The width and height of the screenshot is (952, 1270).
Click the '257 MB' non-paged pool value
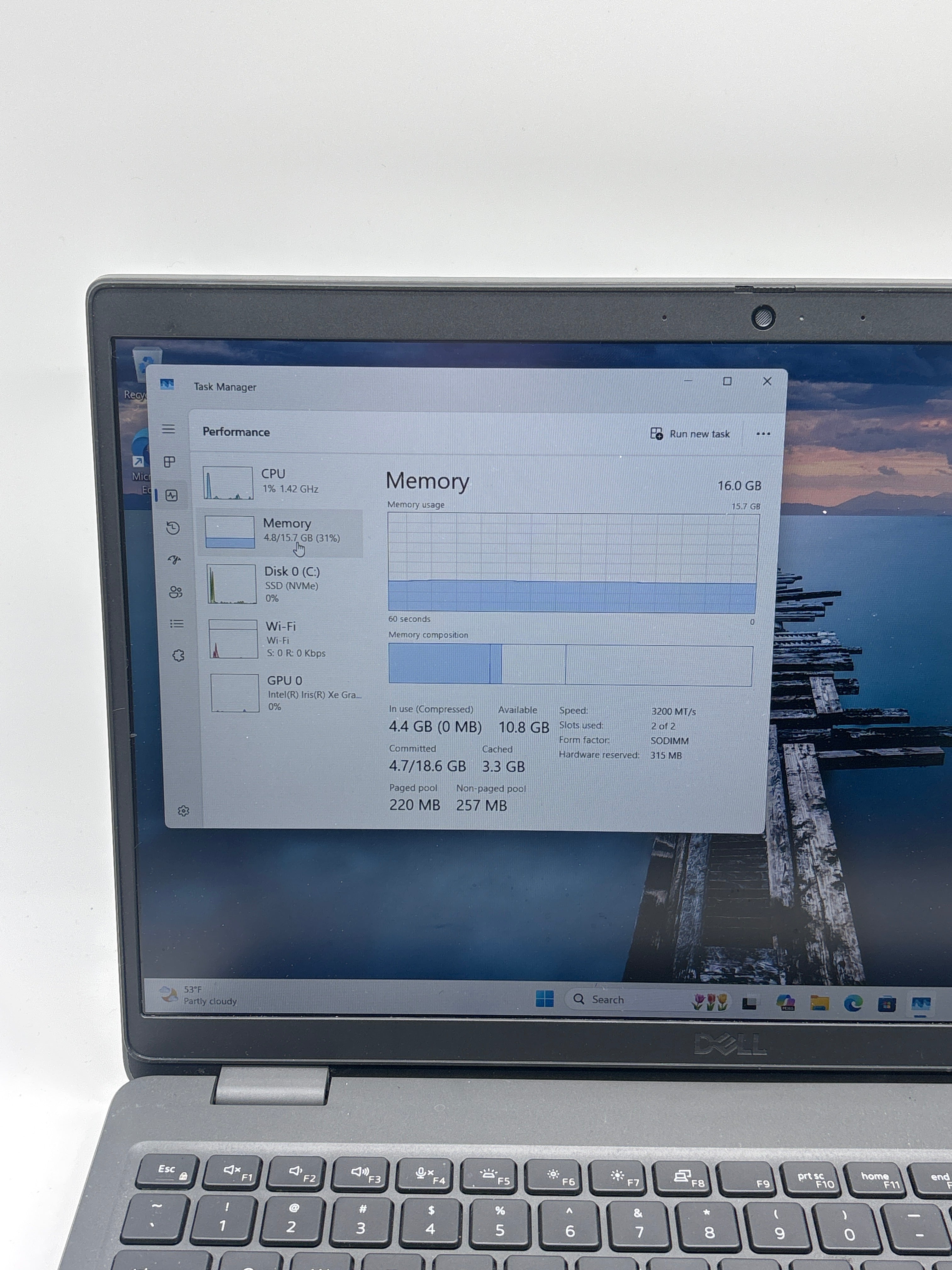click(481, 805)
